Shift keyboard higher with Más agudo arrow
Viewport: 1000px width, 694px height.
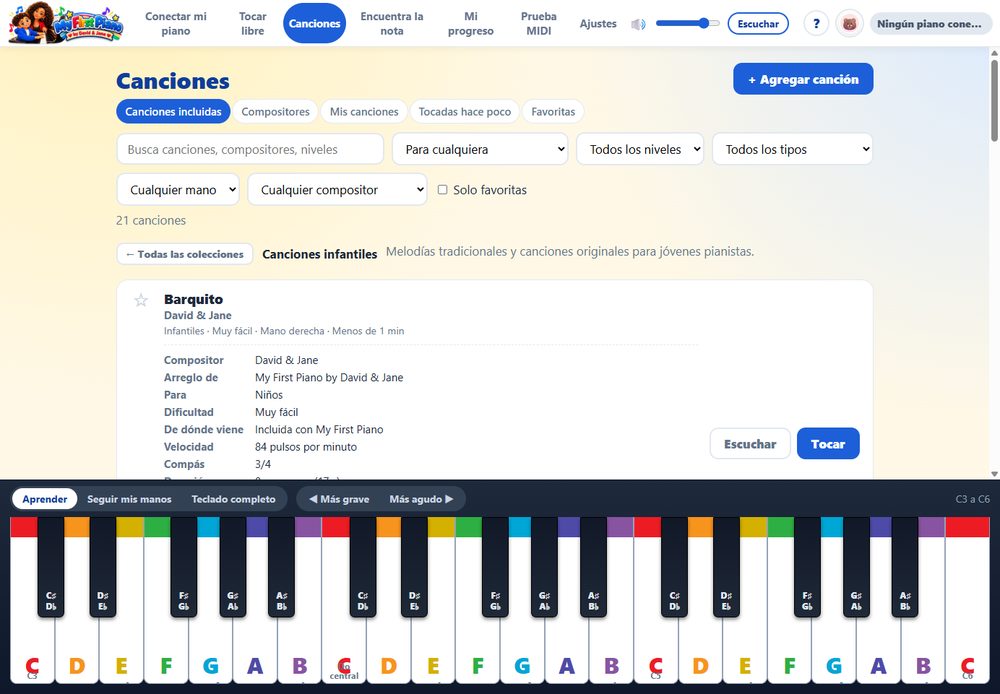coord(421,499)
